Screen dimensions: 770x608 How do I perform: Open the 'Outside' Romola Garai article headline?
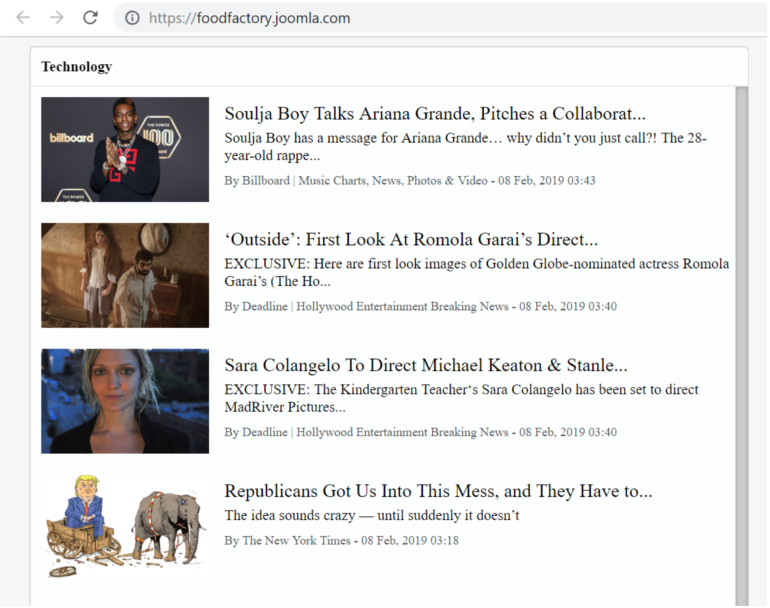tap(410, 240)
